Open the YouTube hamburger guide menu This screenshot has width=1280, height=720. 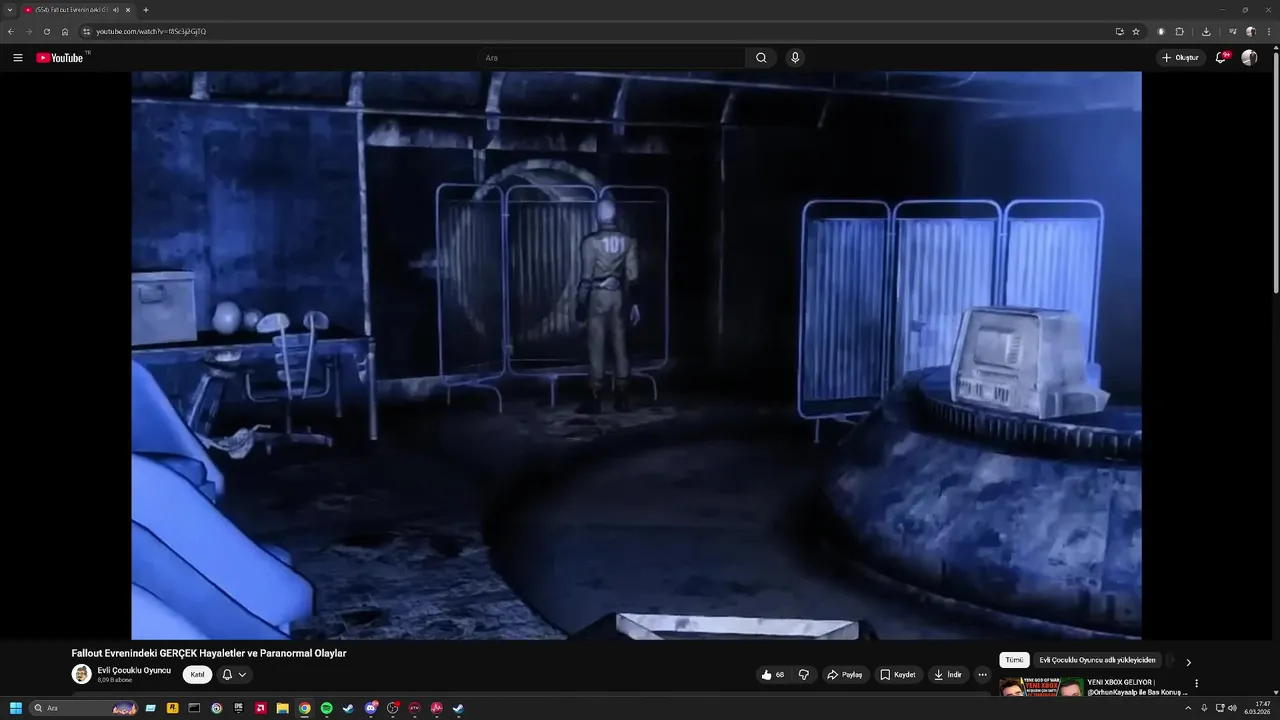[x=17, y=58]
